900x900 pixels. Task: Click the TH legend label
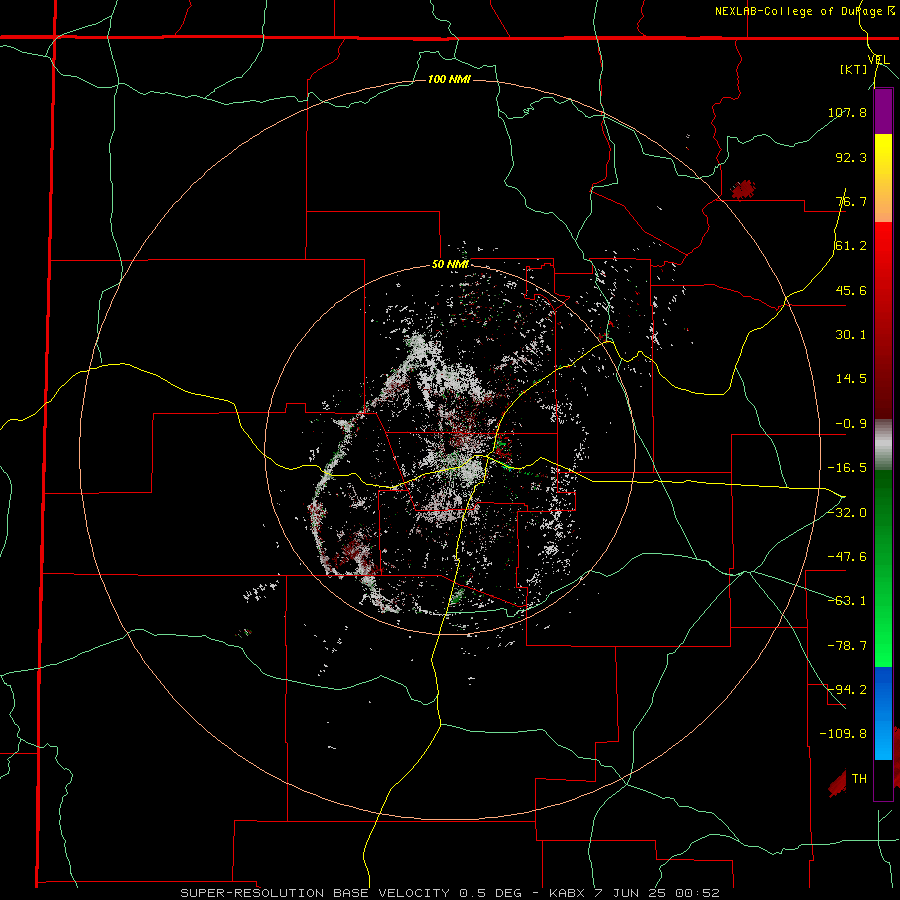(859, 778)
